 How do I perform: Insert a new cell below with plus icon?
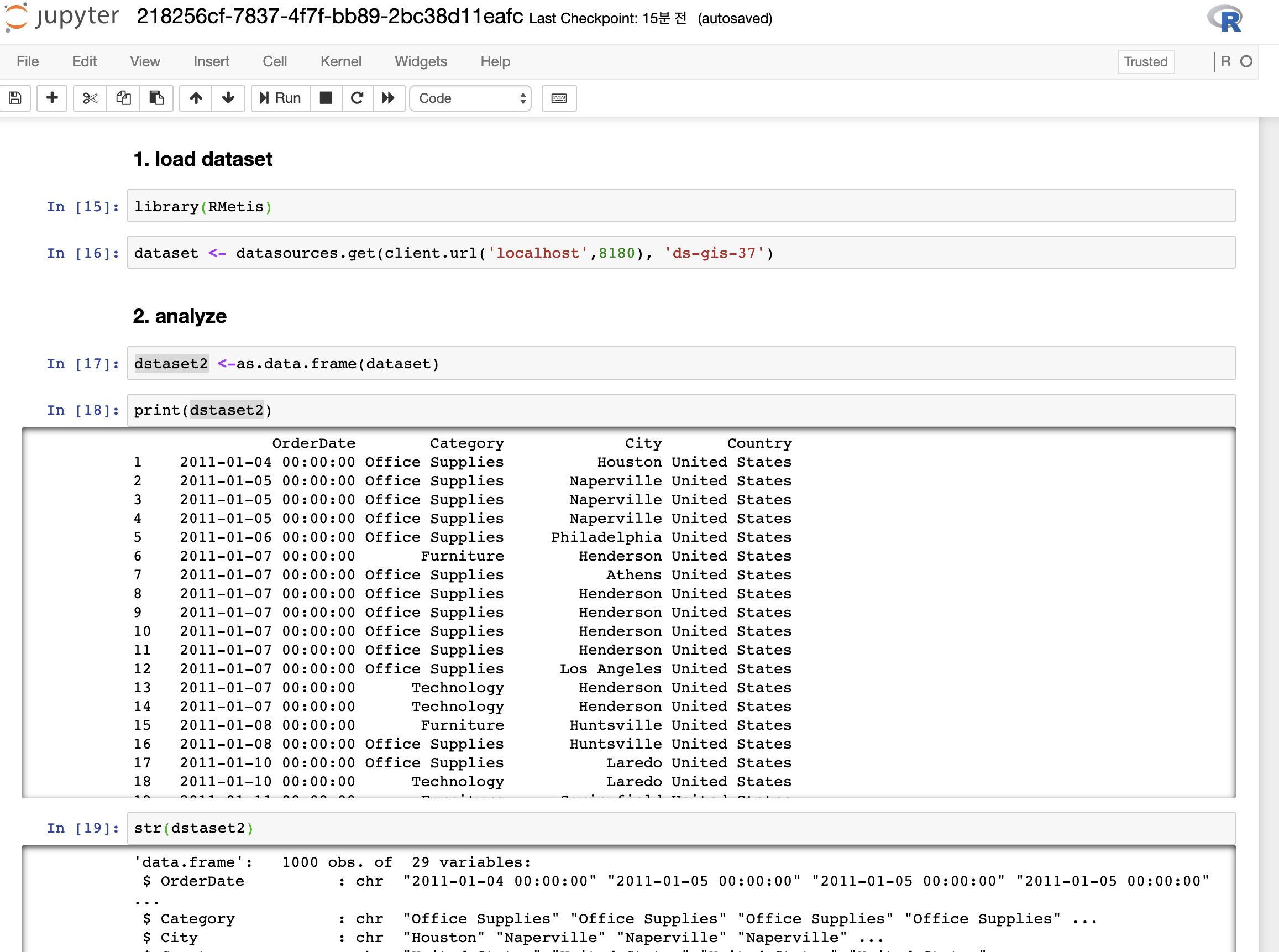pyautogui.click(x=51, y=98)
